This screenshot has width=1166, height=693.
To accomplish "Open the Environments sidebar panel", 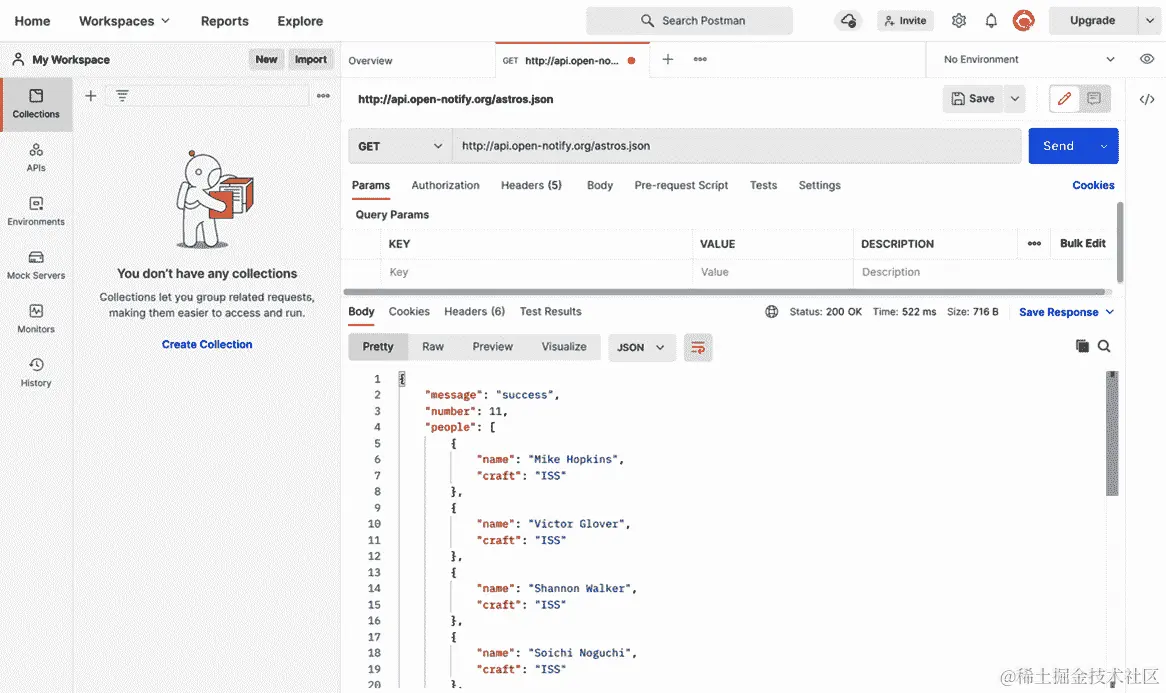I will (x=36, y=211).
